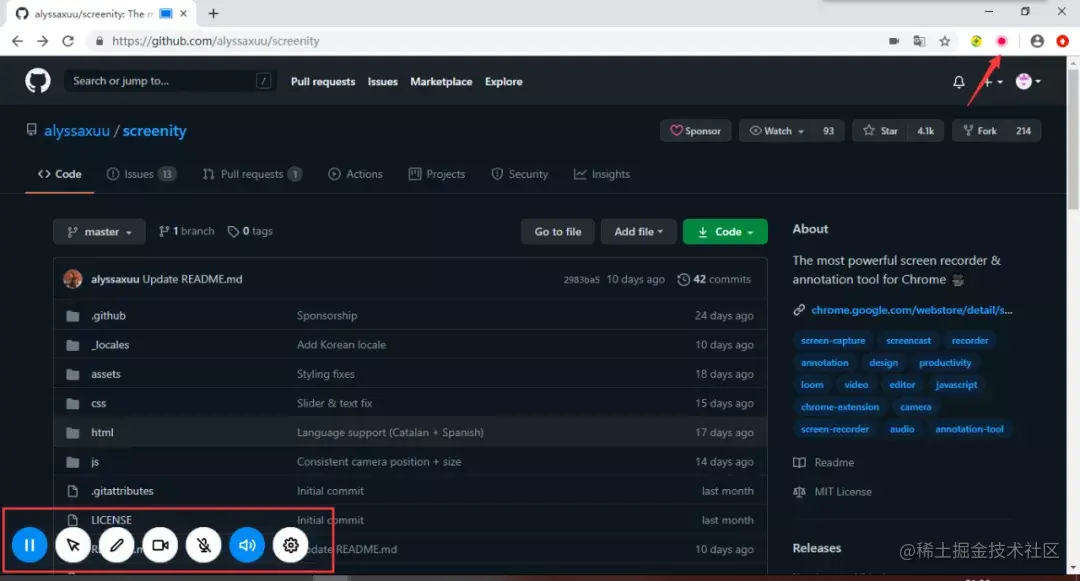Click the address bar URL

[216, 41]
